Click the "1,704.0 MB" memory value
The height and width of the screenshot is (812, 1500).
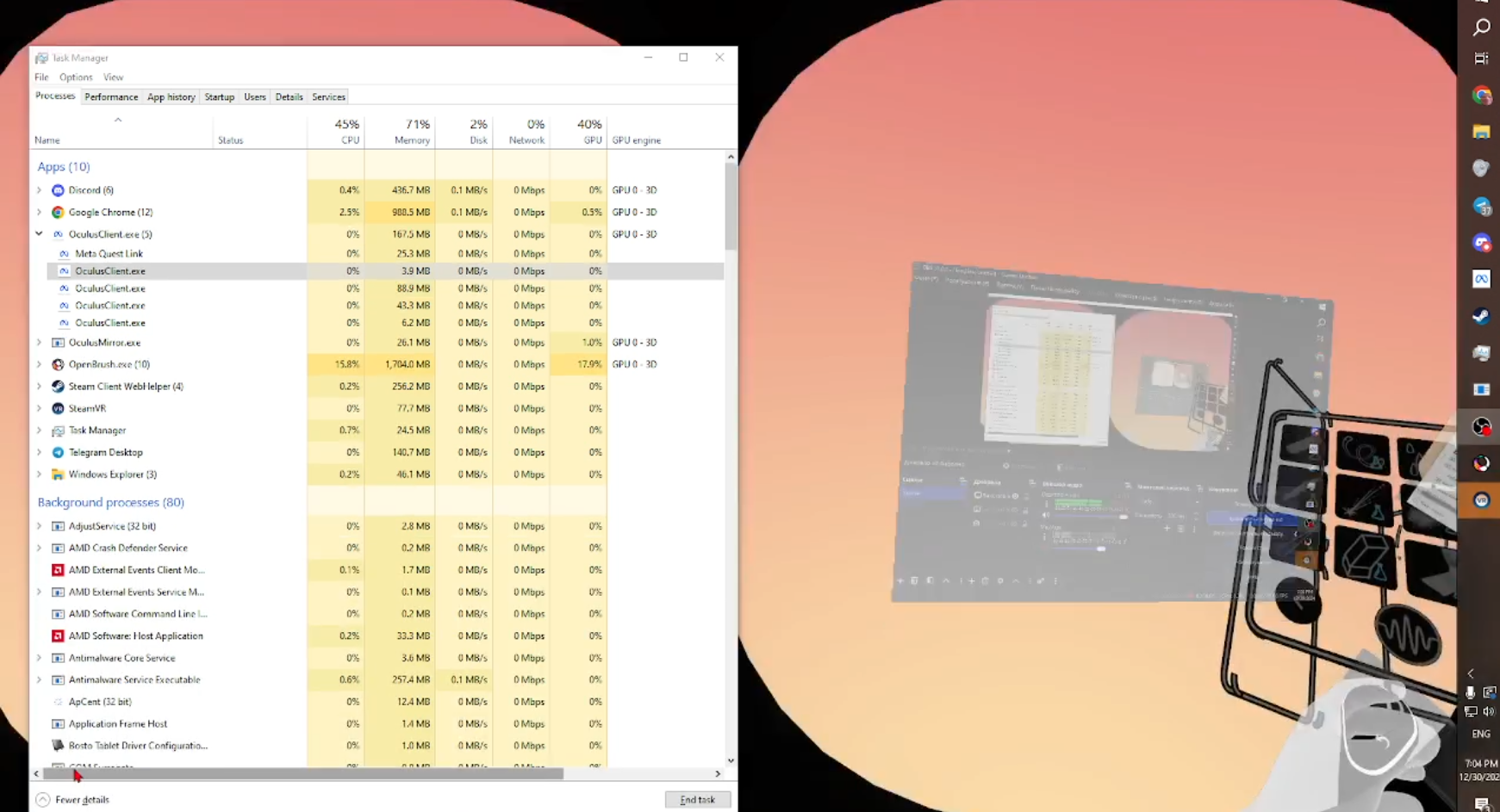pos(407,364)
